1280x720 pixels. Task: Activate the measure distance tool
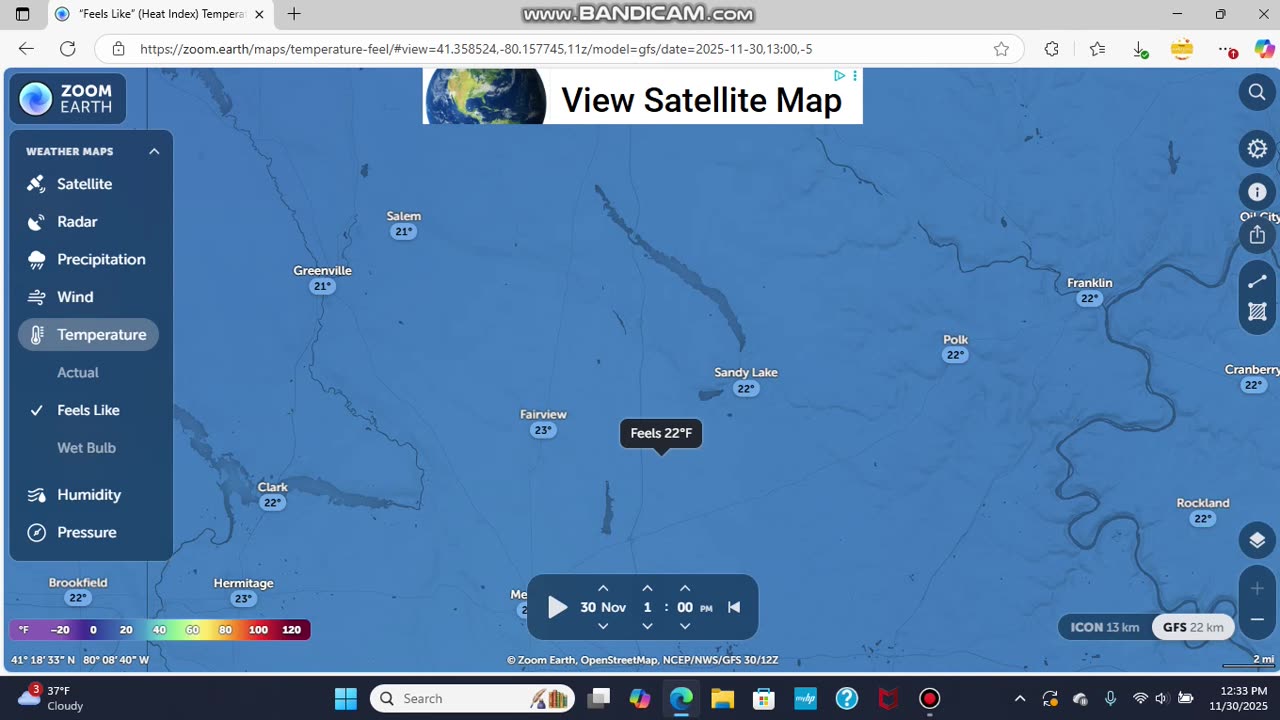click(1257, 282)
